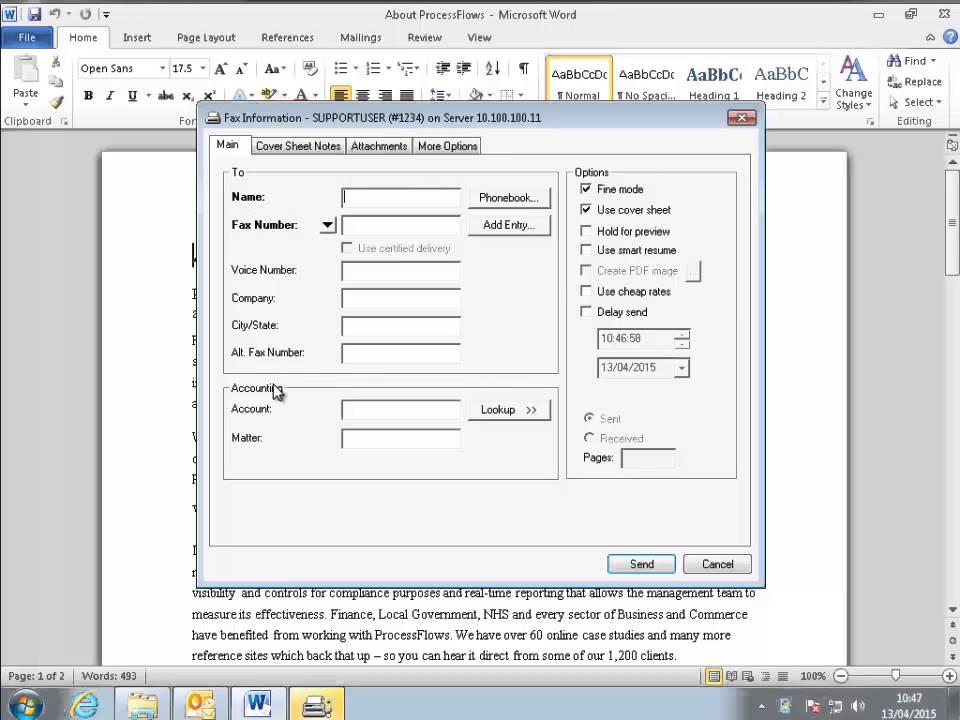Expand the Word Styles gallery arrow
The image size is (960, 720).
[823, 99]
